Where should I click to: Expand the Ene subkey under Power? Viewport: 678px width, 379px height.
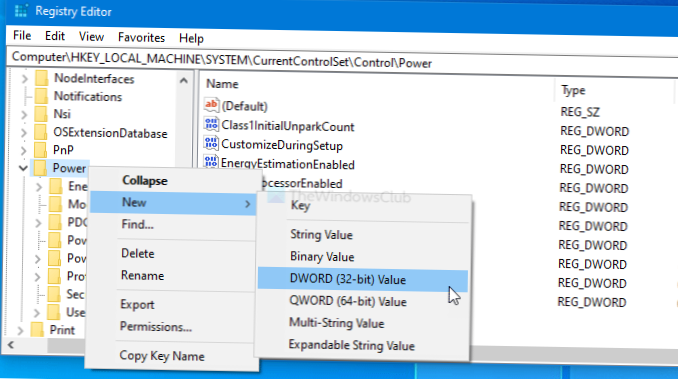[x=39, y=187]
